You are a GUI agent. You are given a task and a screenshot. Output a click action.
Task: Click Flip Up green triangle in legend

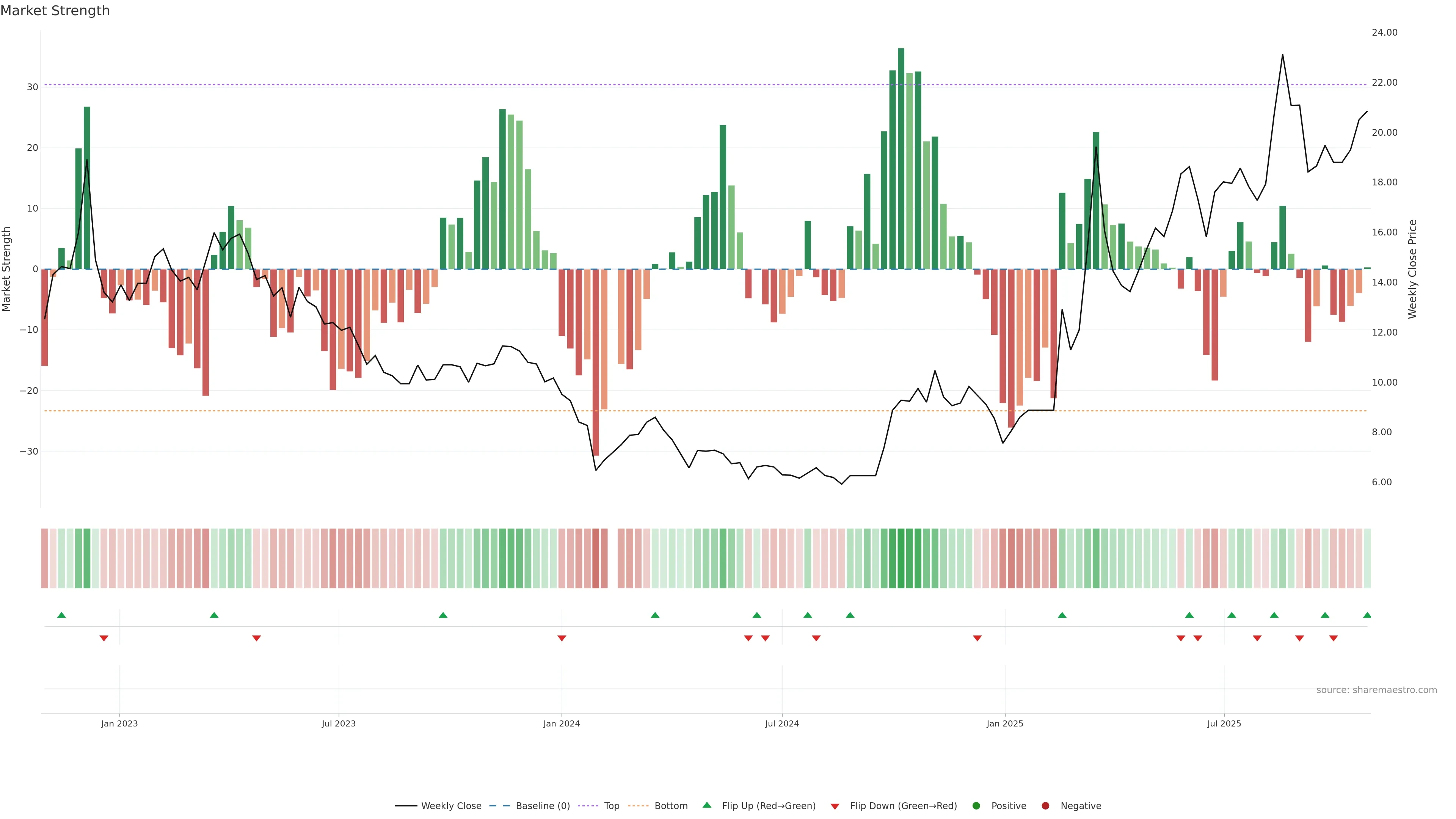tap(706, 805)
